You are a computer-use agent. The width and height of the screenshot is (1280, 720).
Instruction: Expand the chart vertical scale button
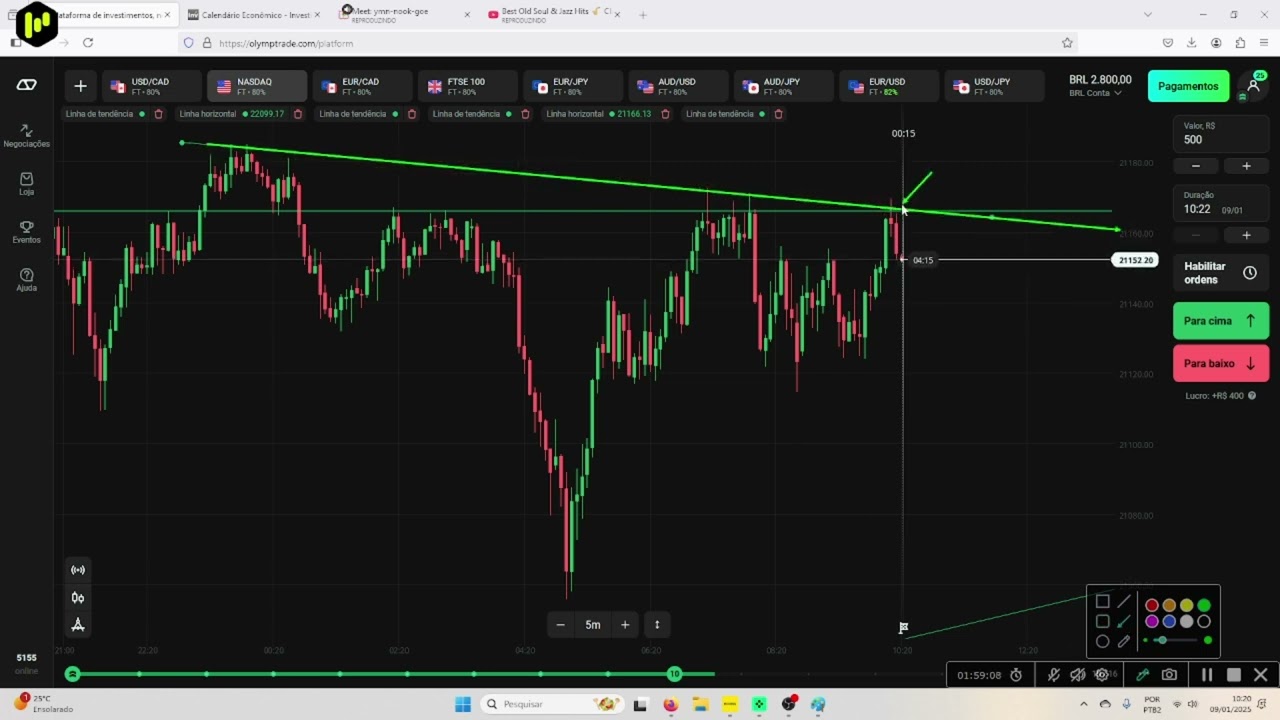pos(657,625)
